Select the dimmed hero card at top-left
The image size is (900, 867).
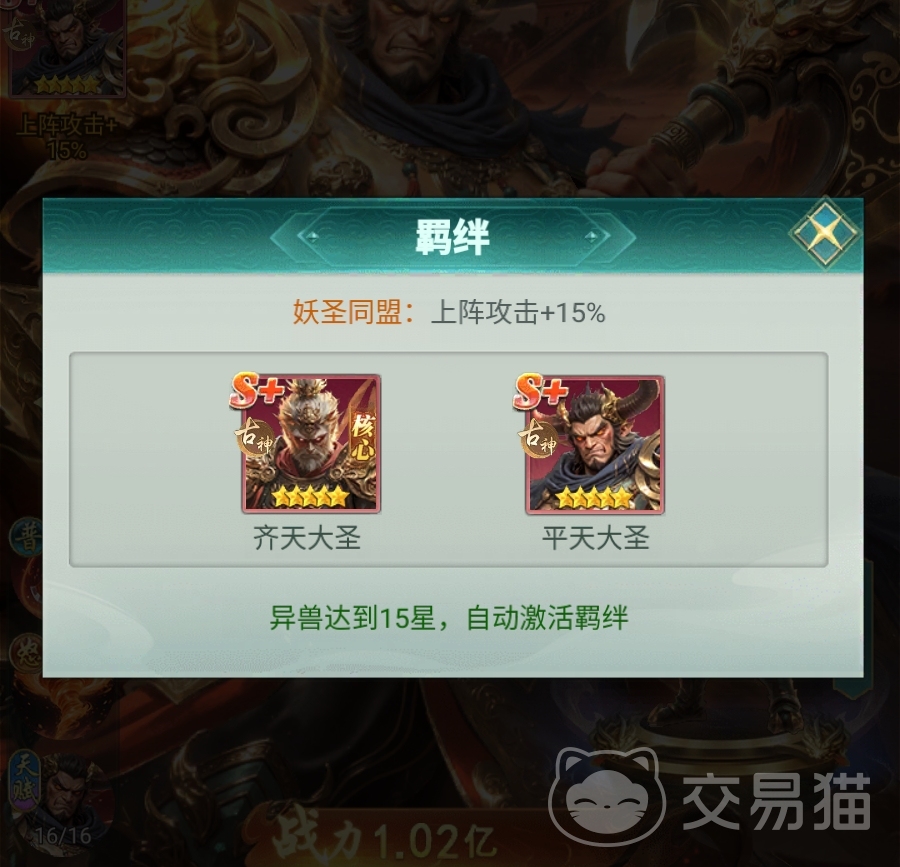click(x=66, y=47)
